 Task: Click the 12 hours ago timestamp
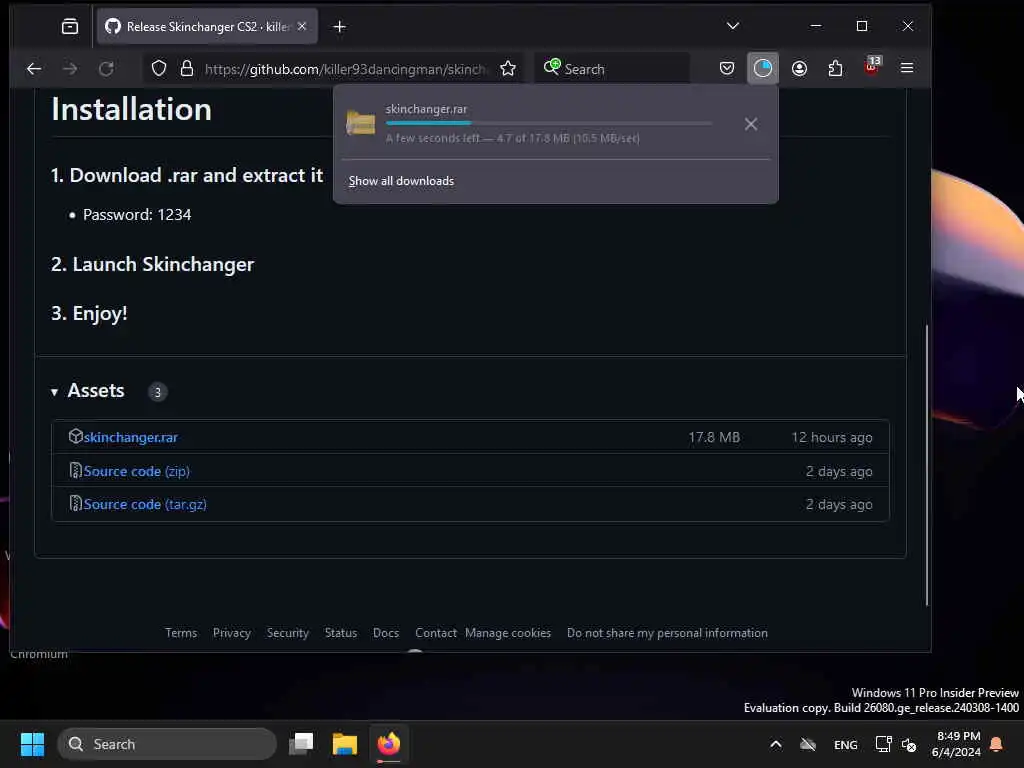click(832, 438)
